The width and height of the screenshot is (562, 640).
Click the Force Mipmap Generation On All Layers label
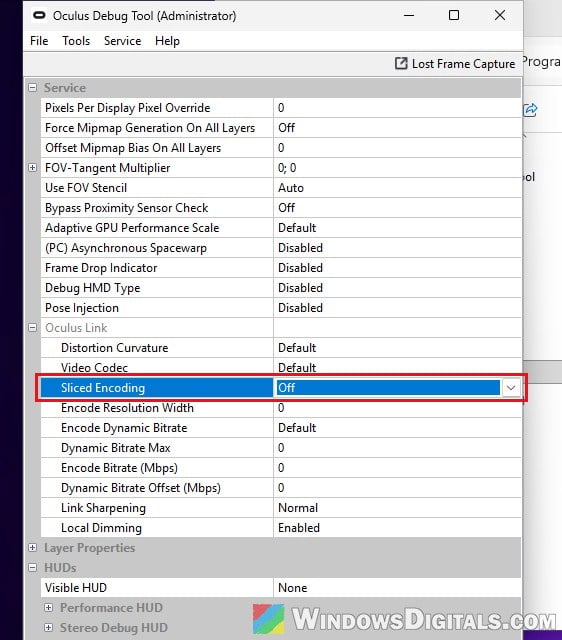[150, 128]
